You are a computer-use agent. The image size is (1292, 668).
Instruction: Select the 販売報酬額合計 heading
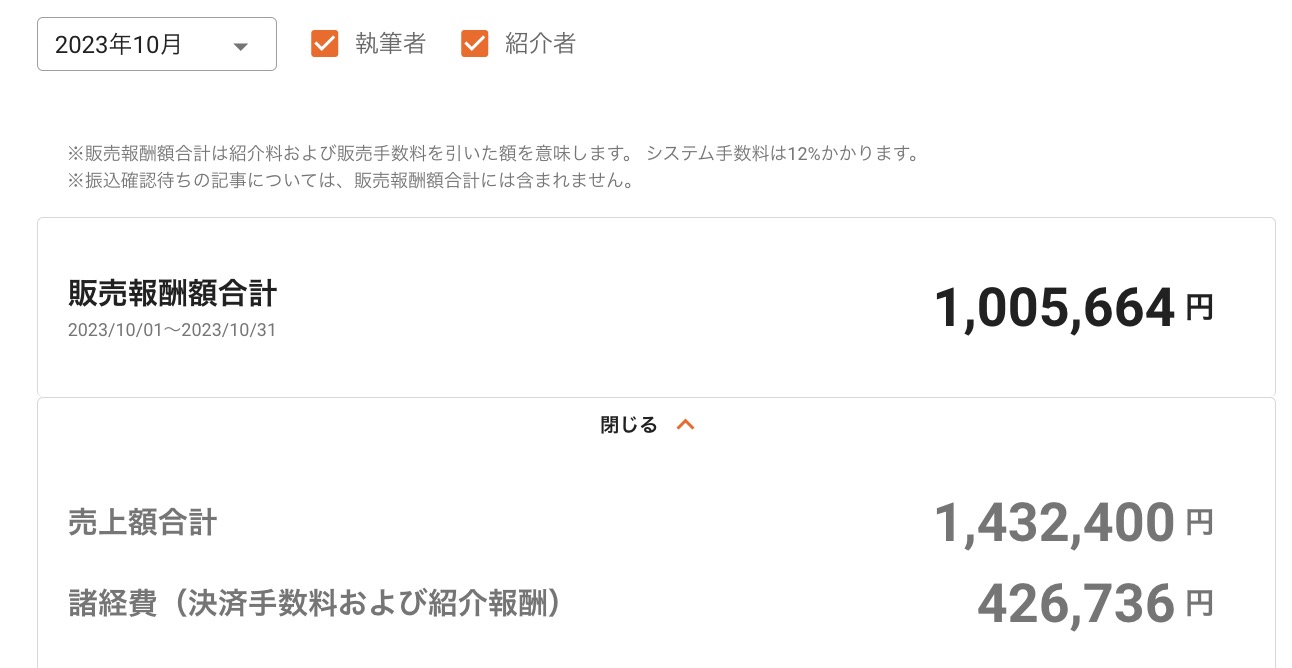coord(172,293)
